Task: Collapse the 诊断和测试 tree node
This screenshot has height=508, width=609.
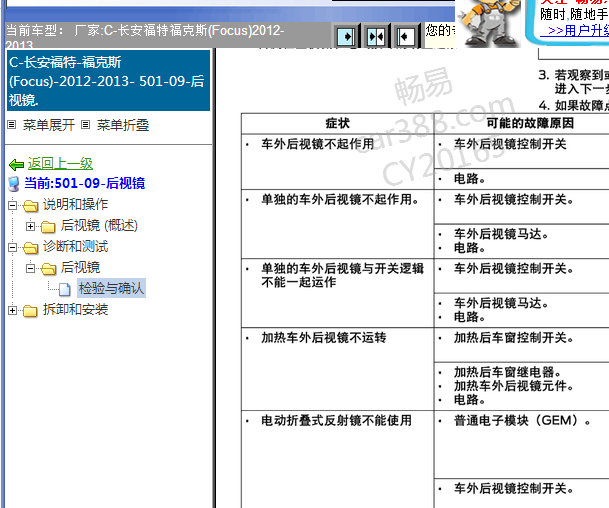Action: pyautogui.click(x=12, y=247)
